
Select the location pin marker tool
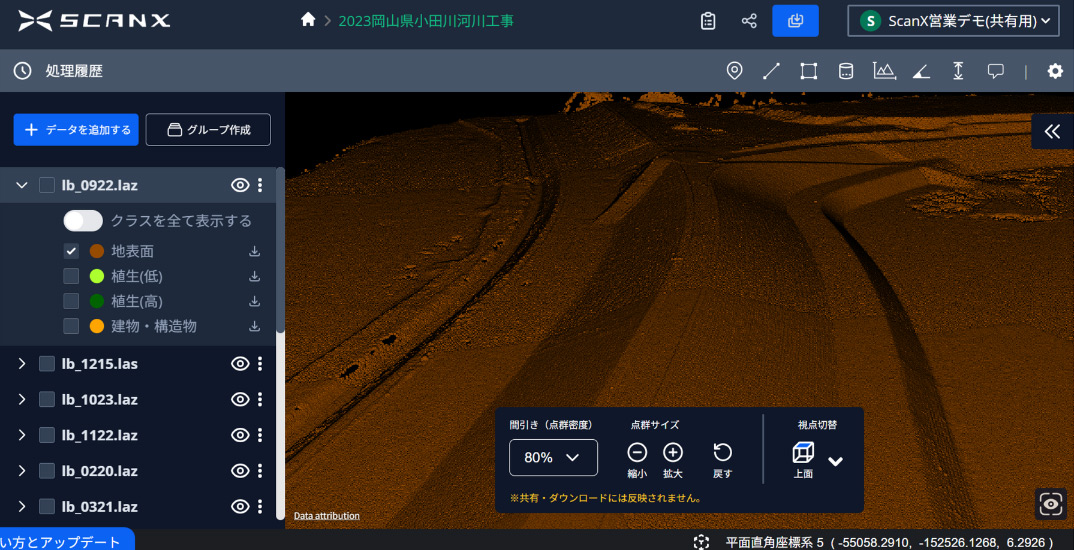click(x=734, y=71)
